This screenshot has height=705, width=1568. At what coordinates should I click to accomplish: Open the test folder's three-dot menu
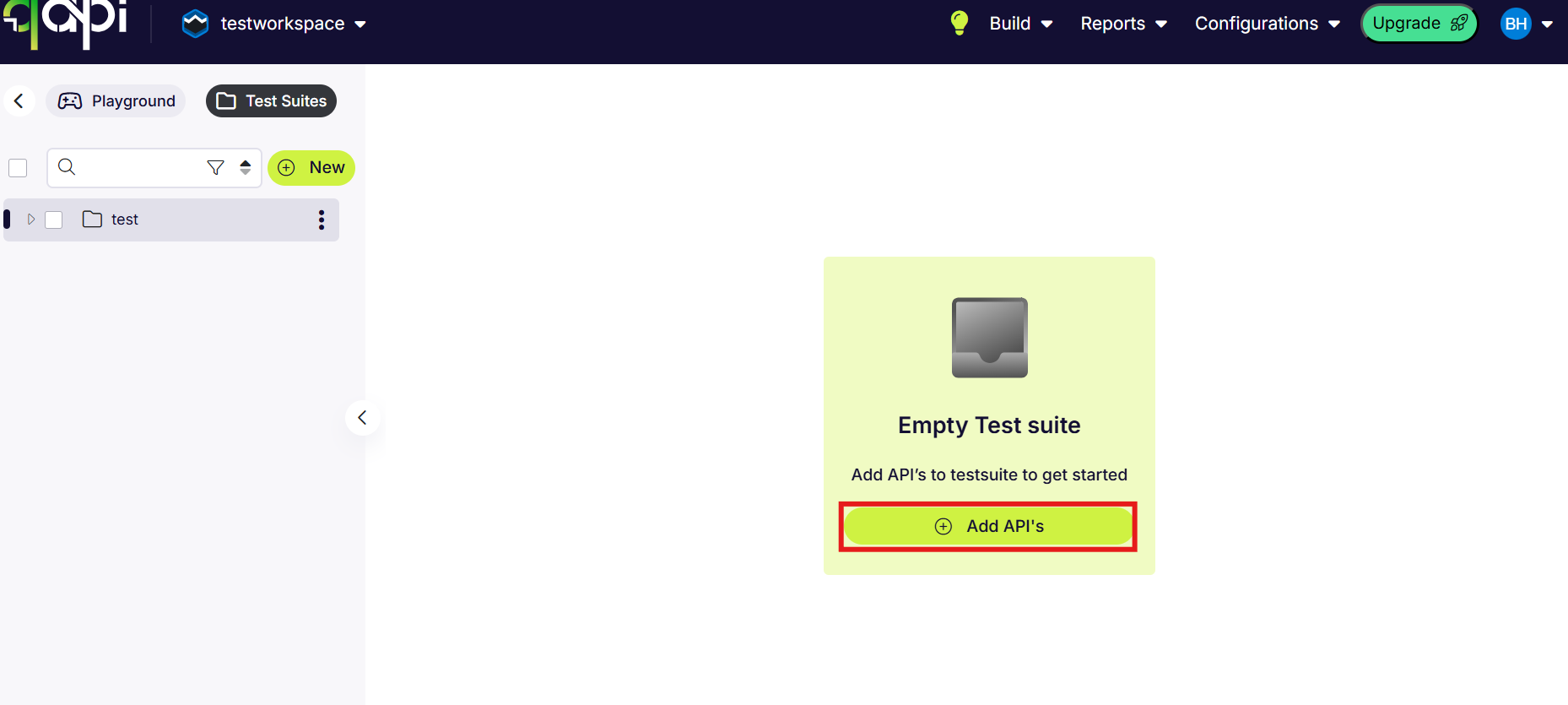pos(321,220)
